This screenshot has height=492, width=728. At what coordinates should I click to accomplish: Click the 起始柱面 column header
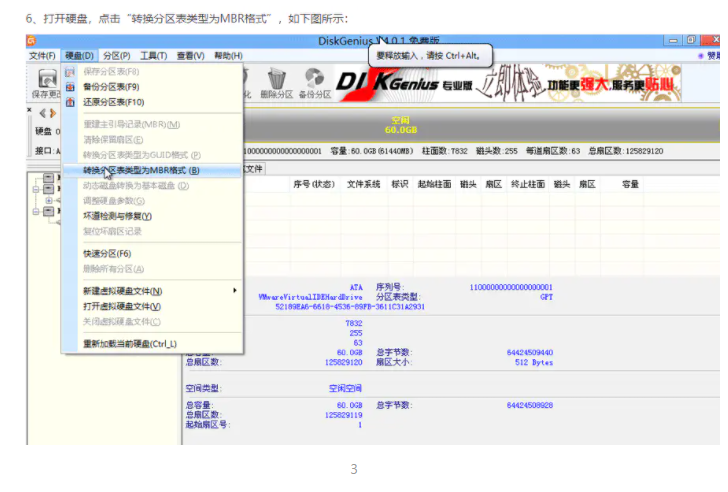tap(435, 184)
